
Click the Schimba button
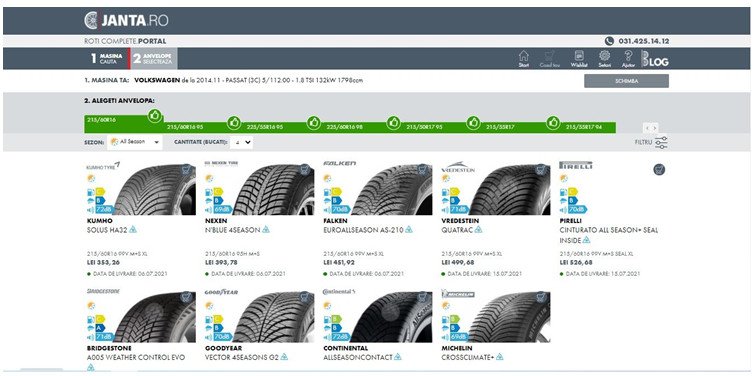coord(626,81)
